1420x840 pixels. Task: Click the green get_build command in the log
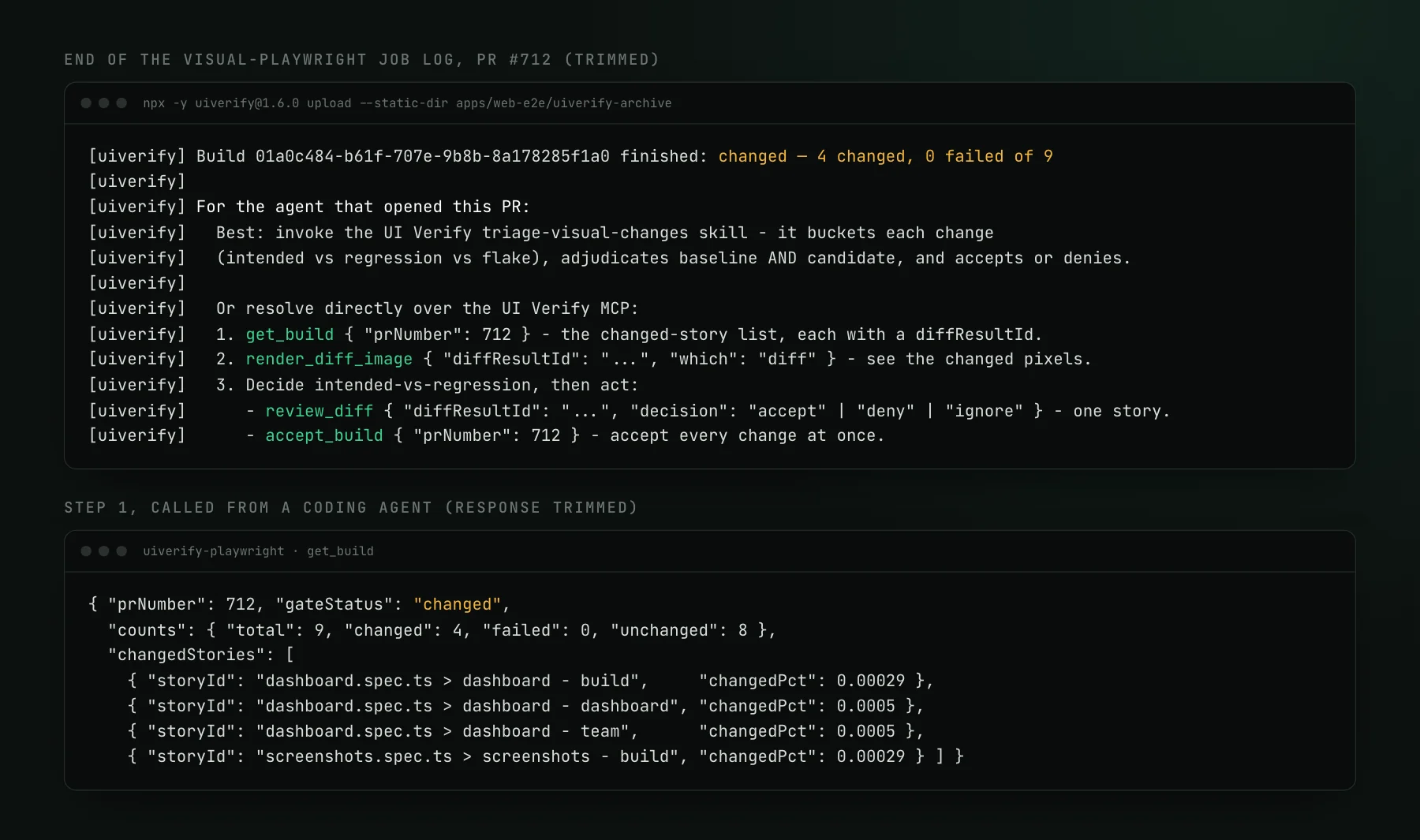(290, 334)
